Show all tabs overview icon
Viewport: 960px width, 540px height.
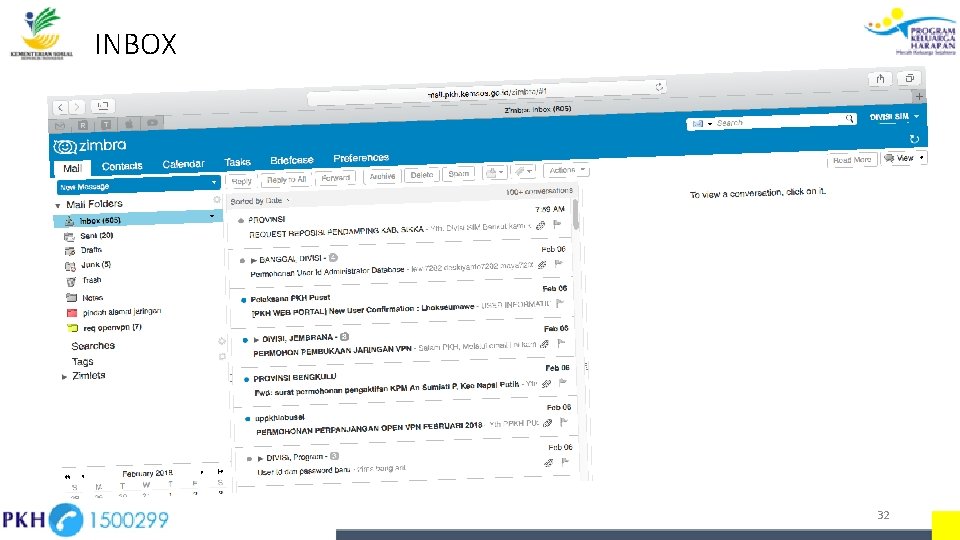tap(909, 78)
